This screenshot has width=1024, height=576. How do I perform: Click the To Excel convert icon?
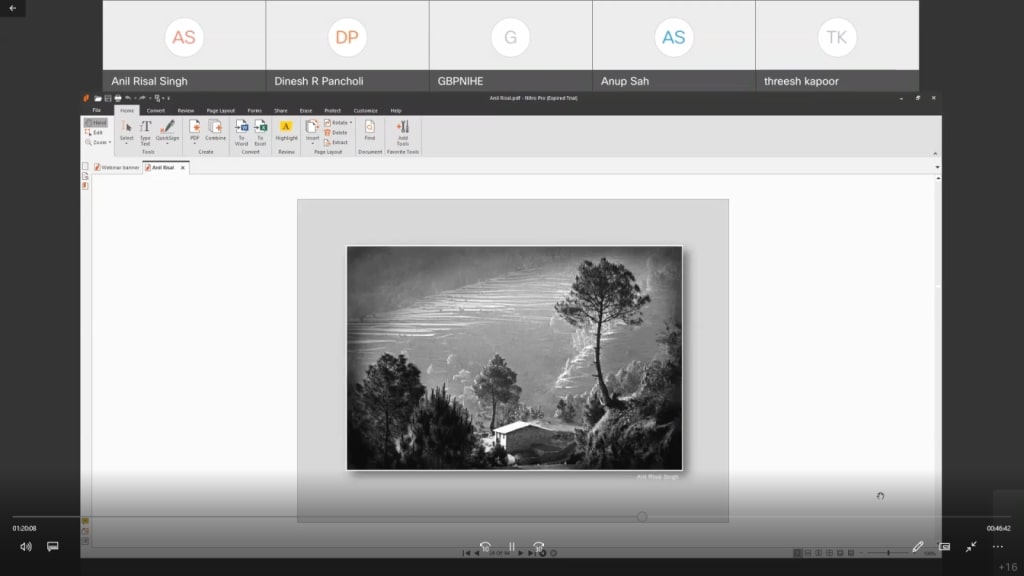point(260,127)
